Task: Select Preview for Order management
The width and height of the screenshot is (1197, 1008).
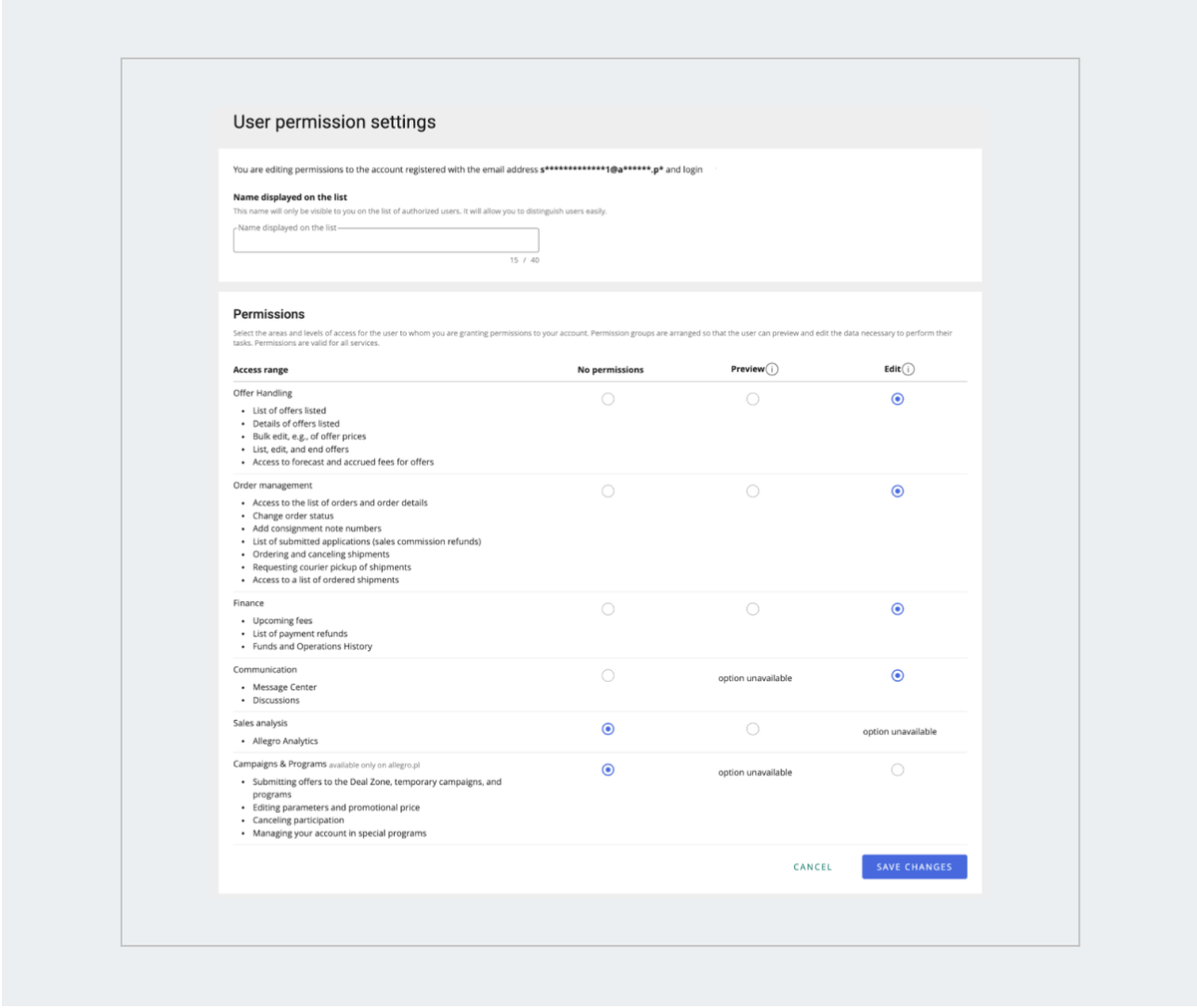Action: point(752,492)
